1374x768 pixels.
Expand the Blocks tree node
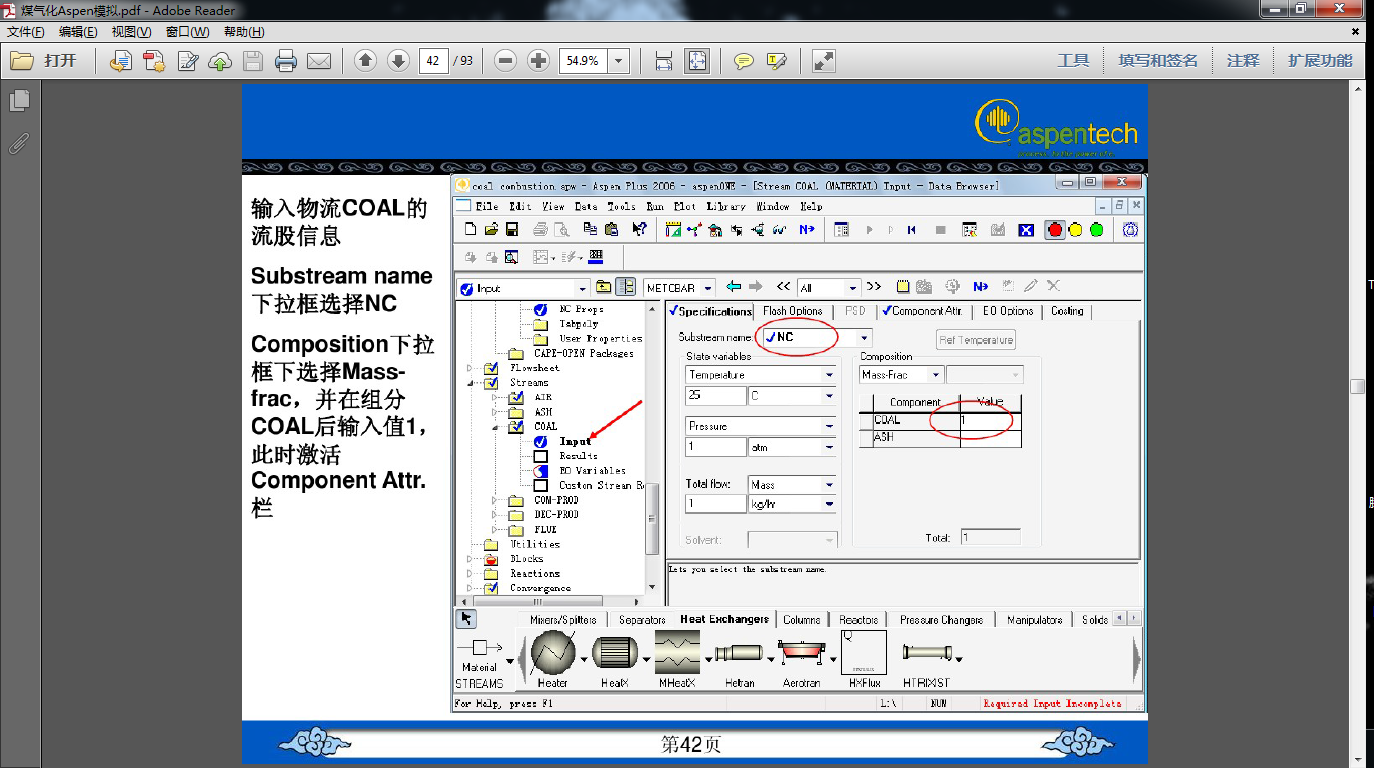point(470,559)
